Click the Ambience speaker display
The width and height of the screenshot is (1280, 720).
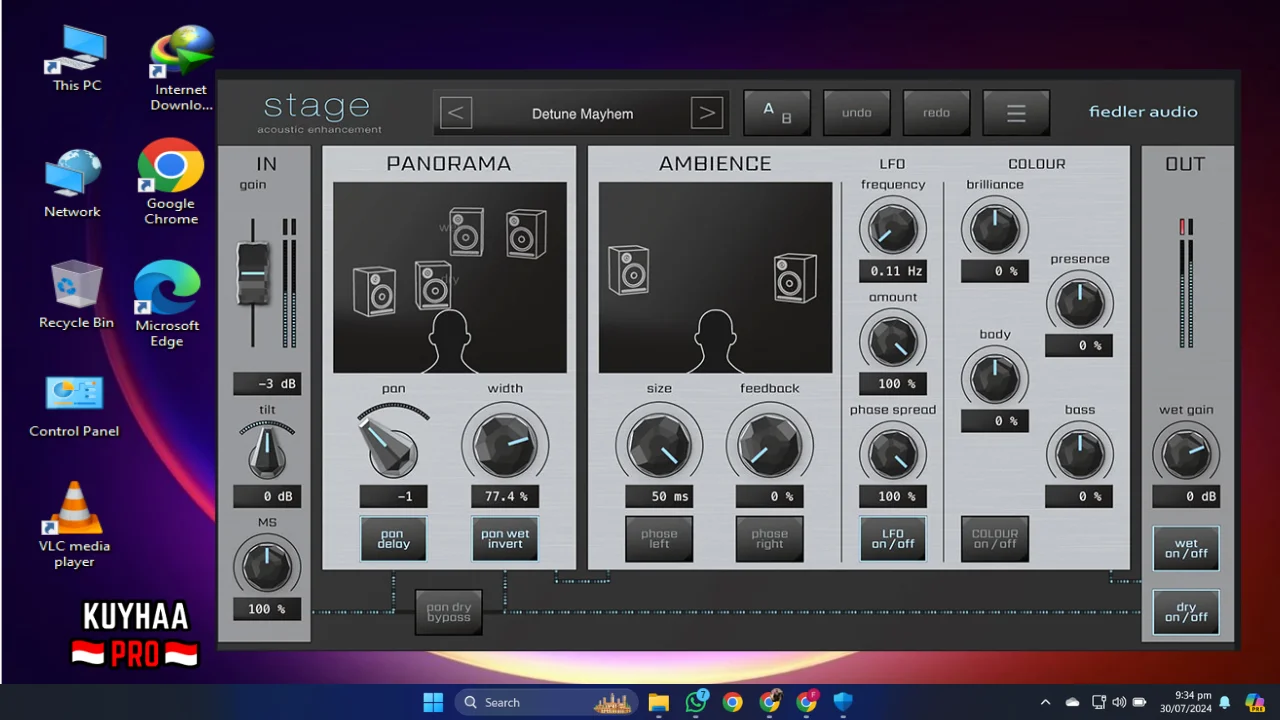715,277
